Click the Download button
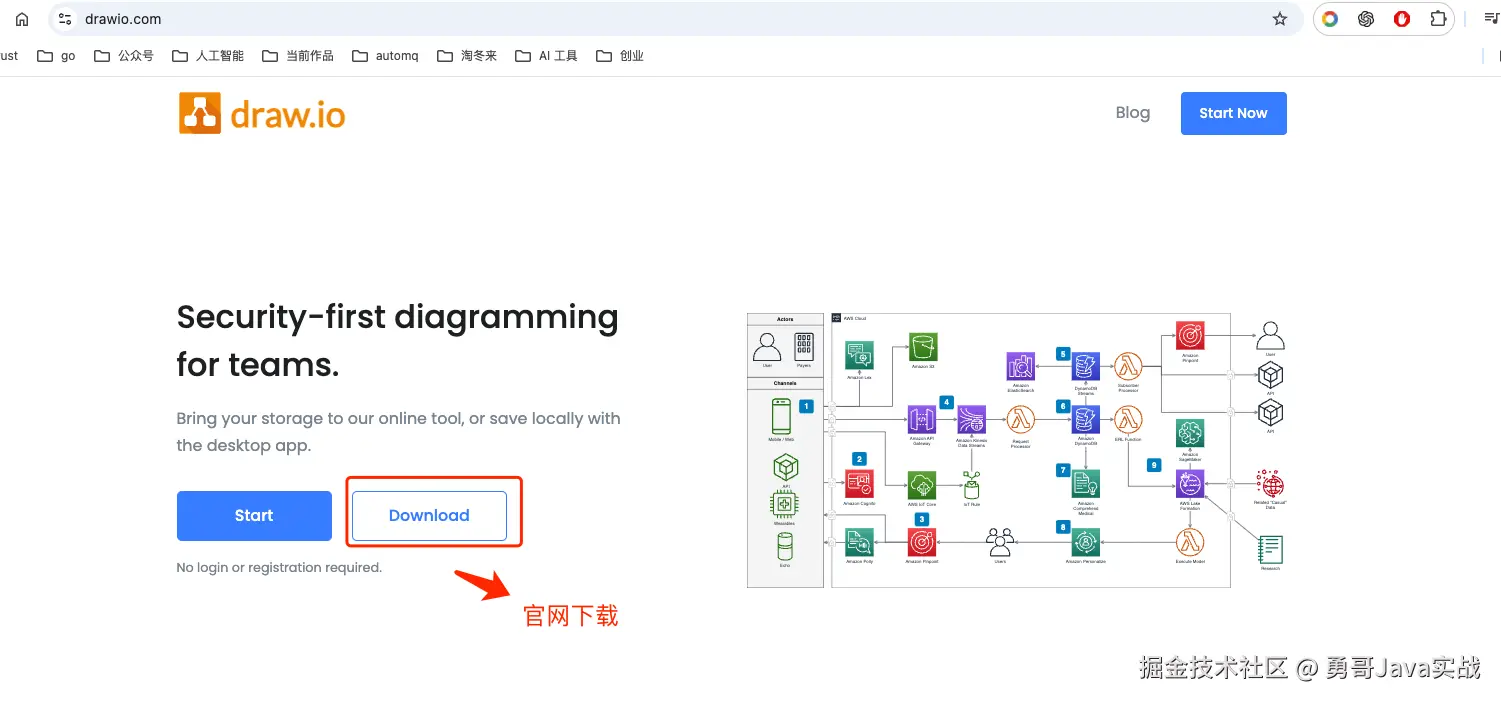The image size is (1501, 702). [429, 516]
